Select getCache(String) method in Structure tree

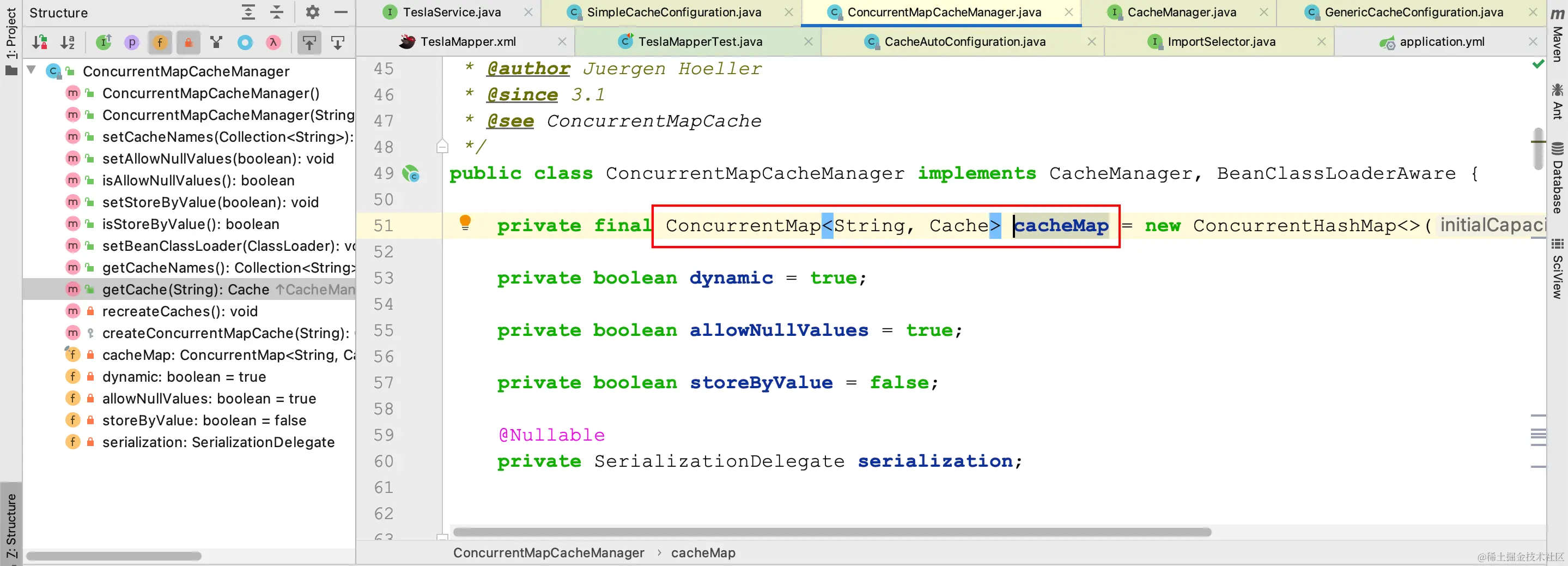[x=189, y=290]
